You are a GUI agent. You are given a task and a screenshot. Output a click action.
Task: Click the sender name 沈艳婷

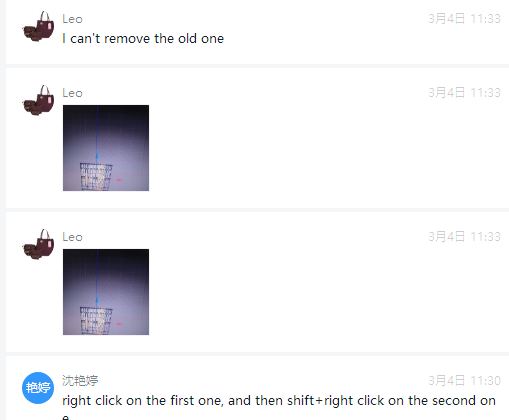click(80, 380)
